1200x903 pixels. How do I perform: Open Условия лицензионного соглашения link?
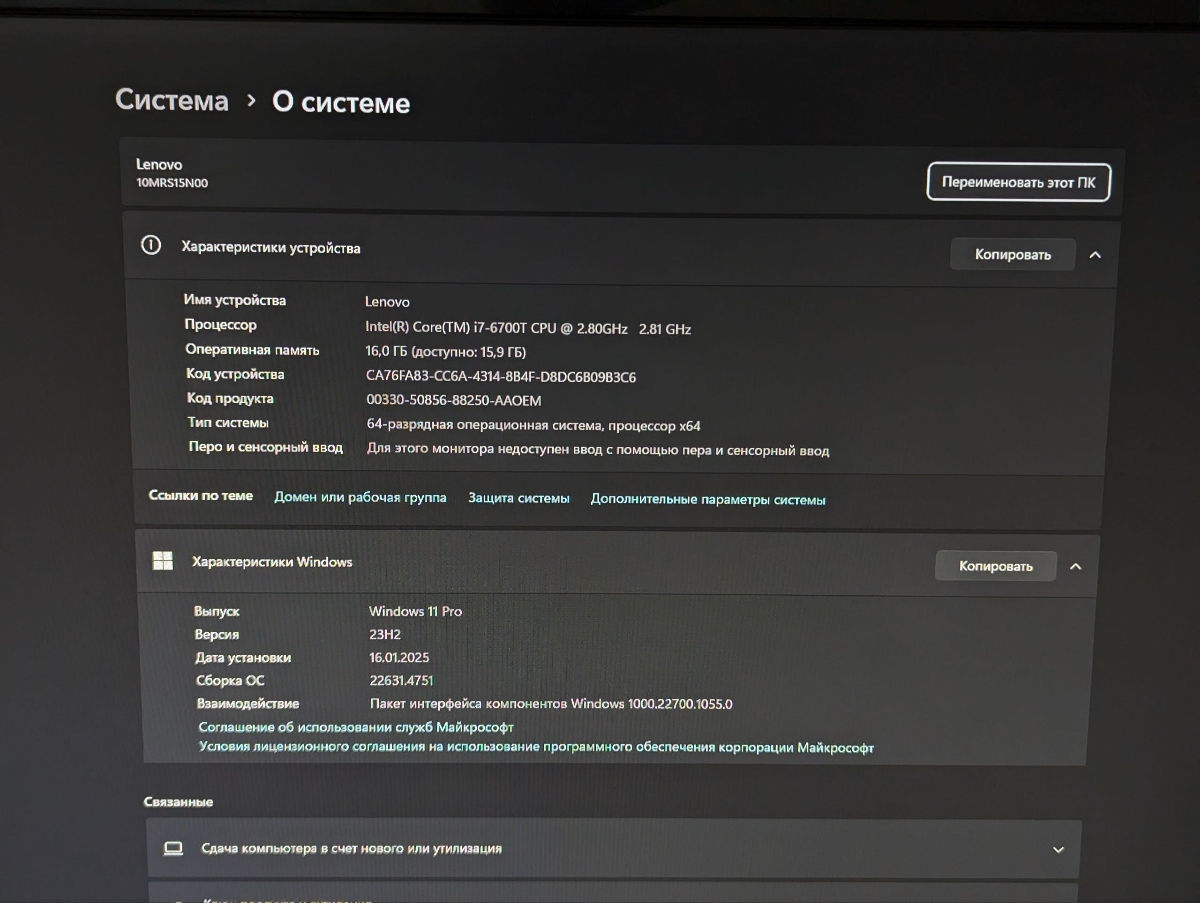tap(536, 747)
